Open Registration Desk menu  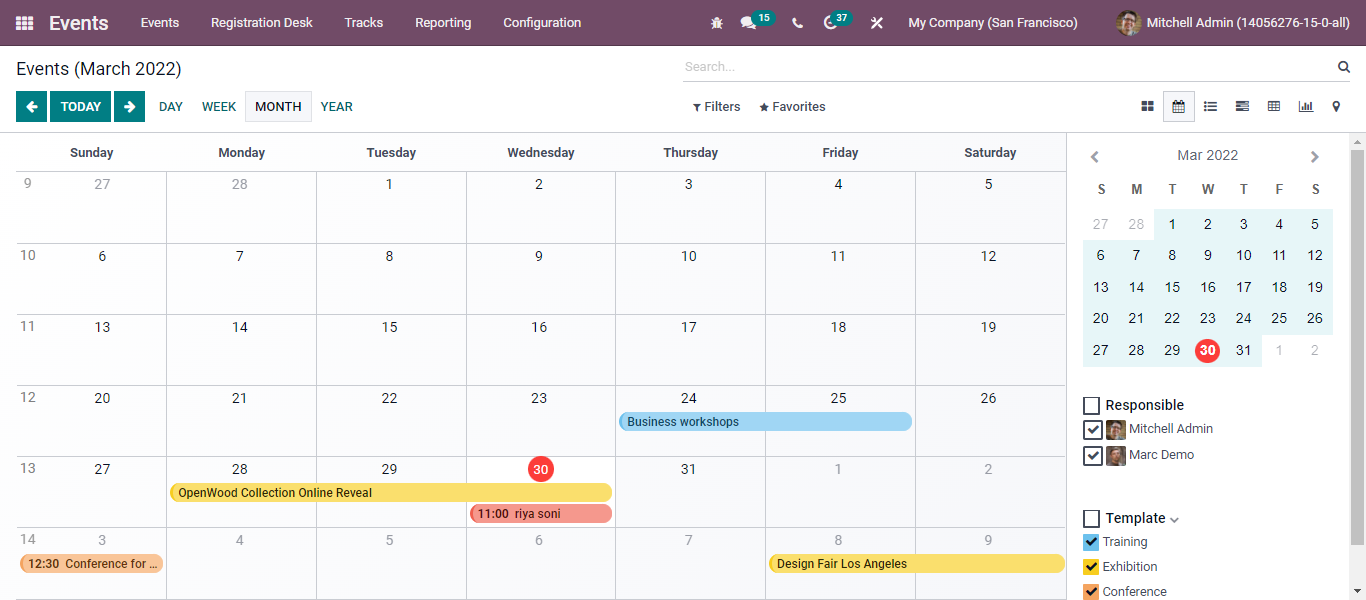262,23
